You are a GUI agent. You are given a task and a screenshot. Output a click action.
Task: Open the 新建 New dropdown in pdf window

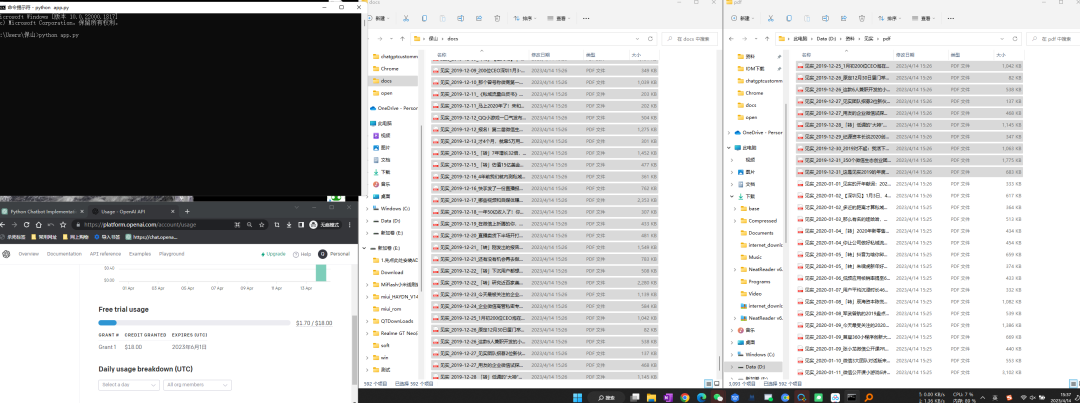coord(743,18)
